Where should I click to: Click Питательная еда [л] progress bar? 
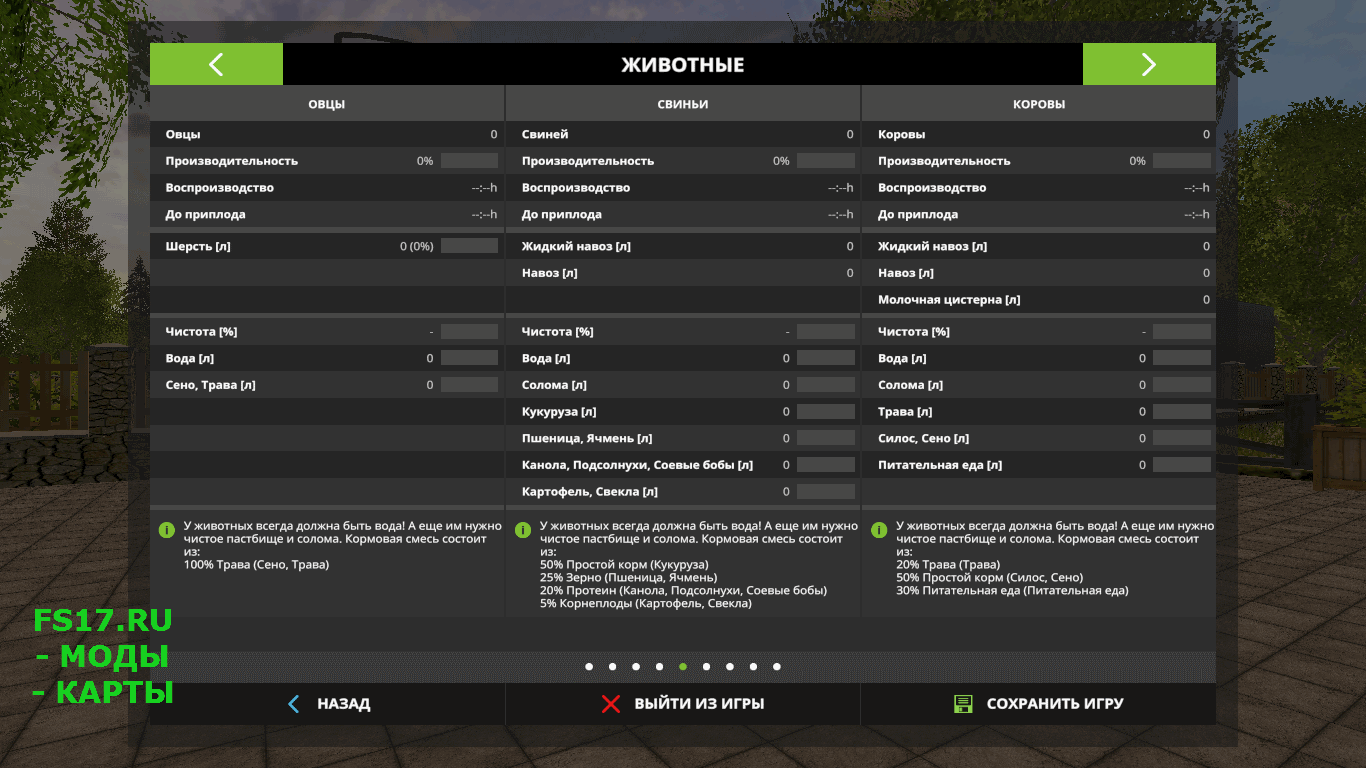pyautogui.click(x=1182, y=465)
